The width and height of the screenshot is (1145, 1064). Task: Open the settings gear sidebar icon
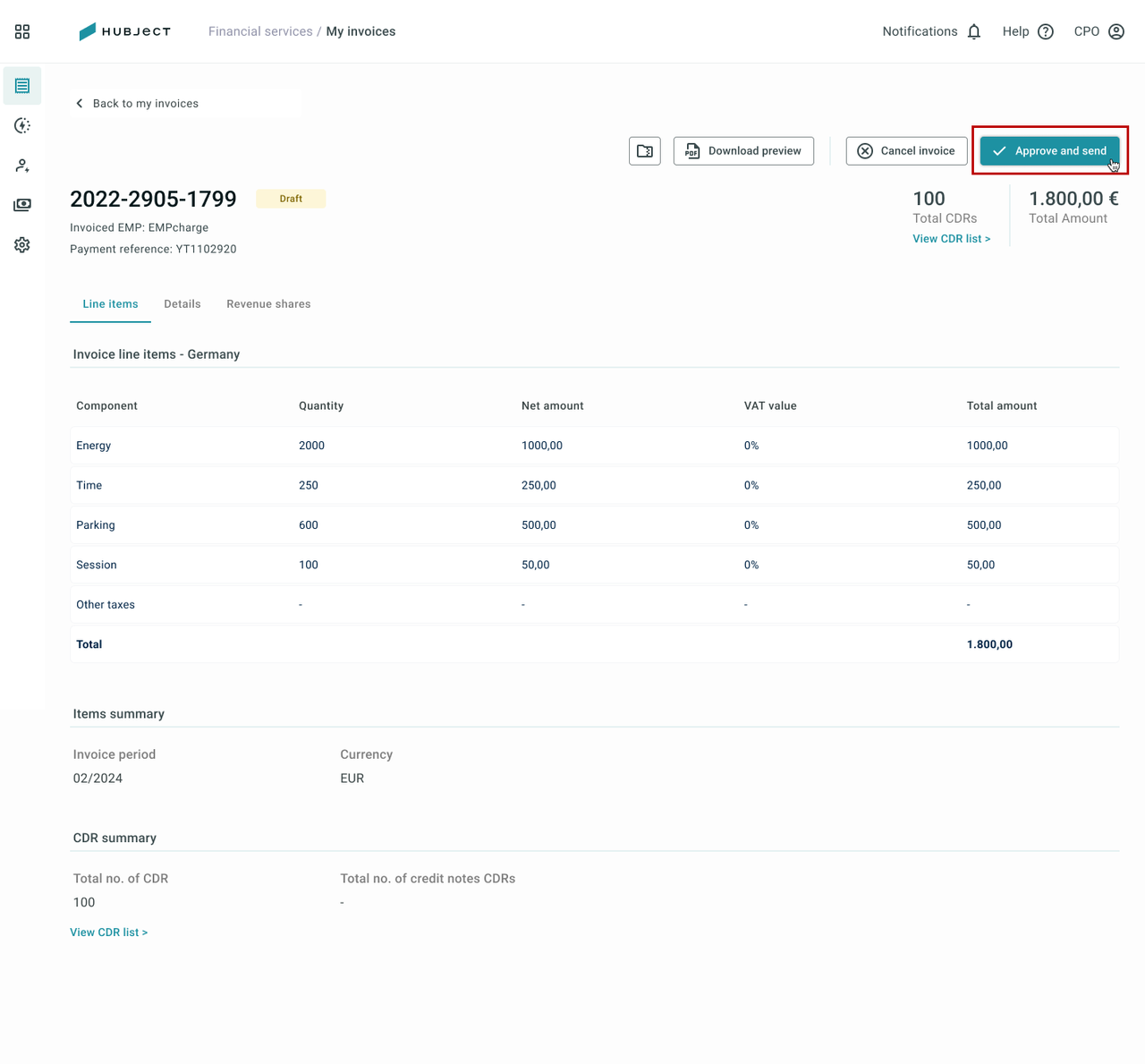tap(22, 245)
